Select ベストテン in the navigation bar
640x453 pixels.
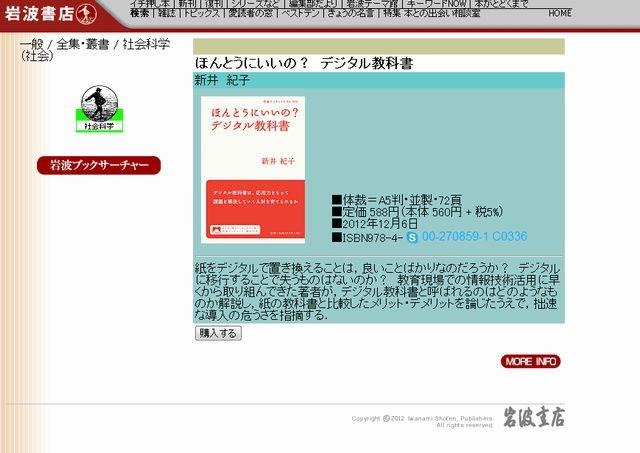(300, 13)
